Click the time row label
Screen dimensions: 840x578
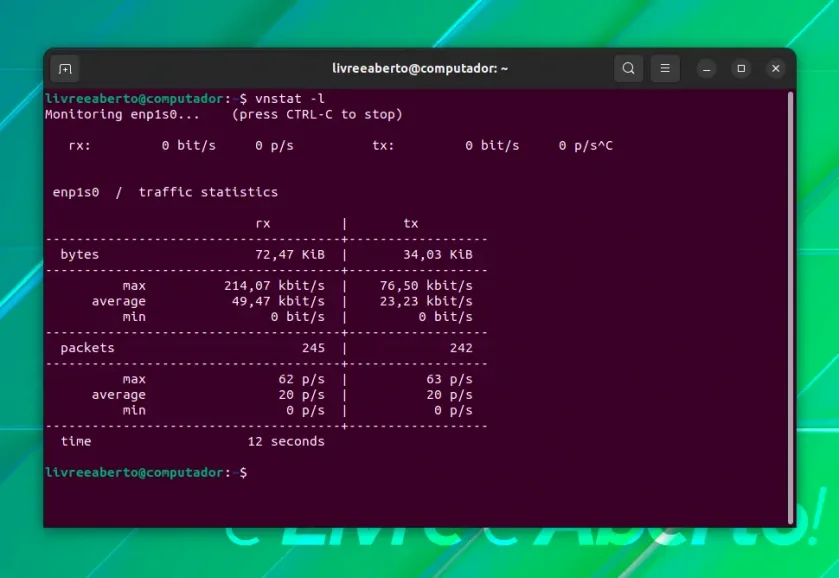[76, 441]
